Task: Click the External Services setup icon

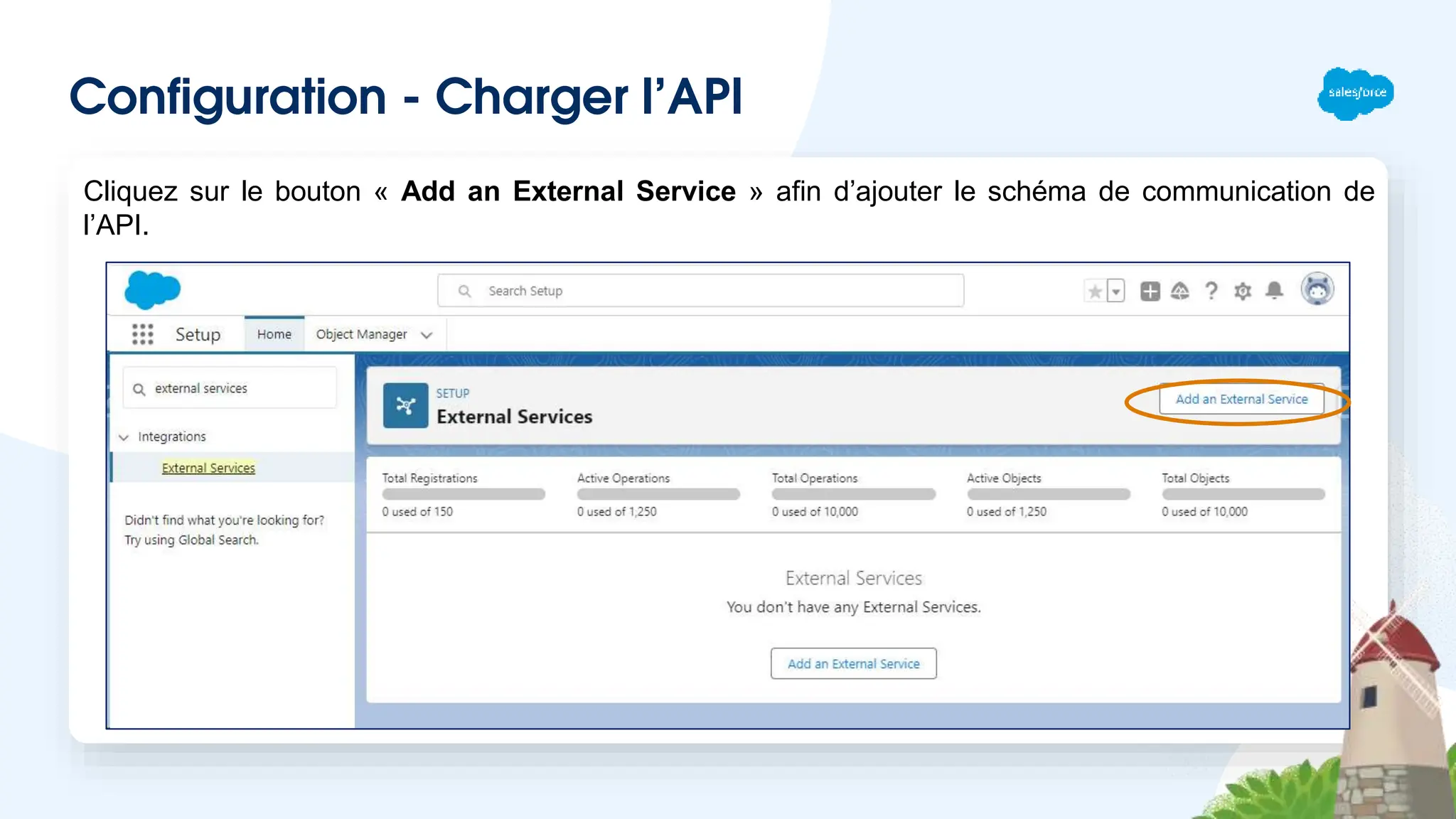Action: [x=405, y=405]
